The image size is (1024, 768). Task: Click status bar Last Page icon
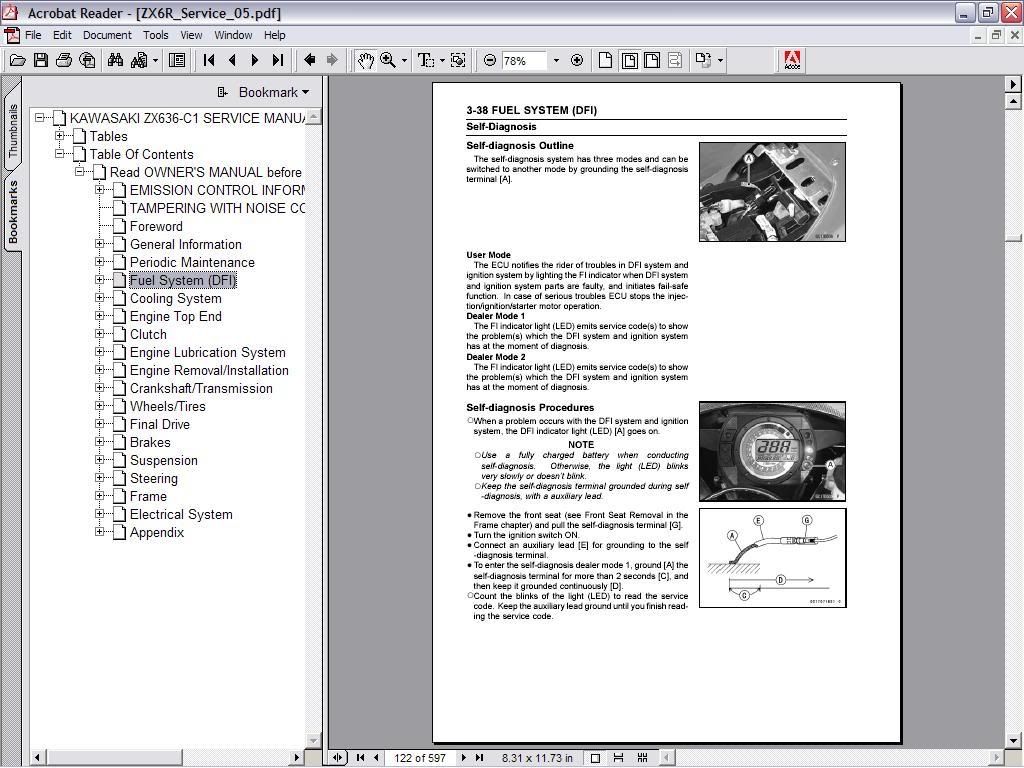[479, 758]
